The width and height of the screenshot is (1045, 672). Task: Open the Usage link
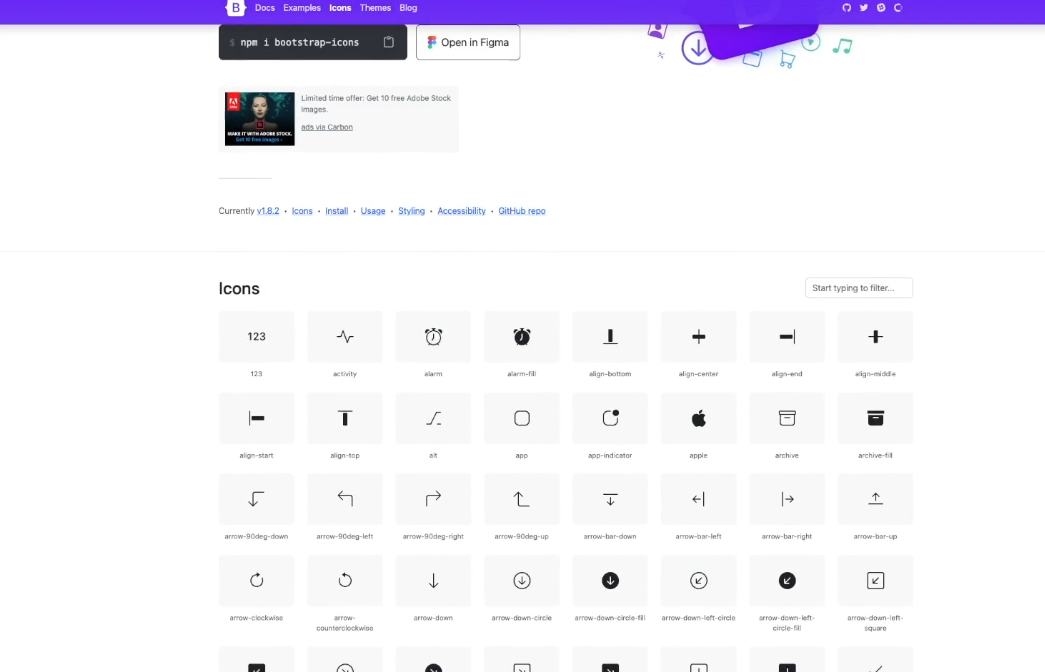(373, 211)
